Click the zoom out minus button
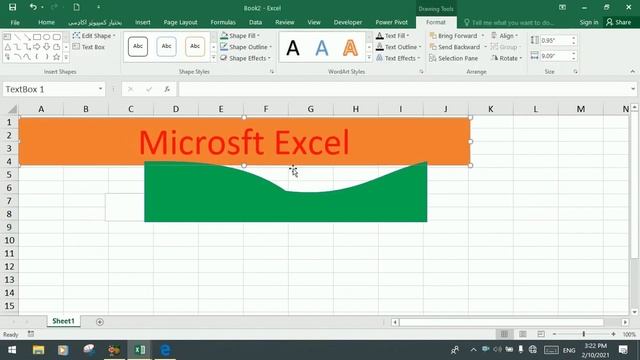The height and width of the screenshot is (360, 640). point(554,334)
